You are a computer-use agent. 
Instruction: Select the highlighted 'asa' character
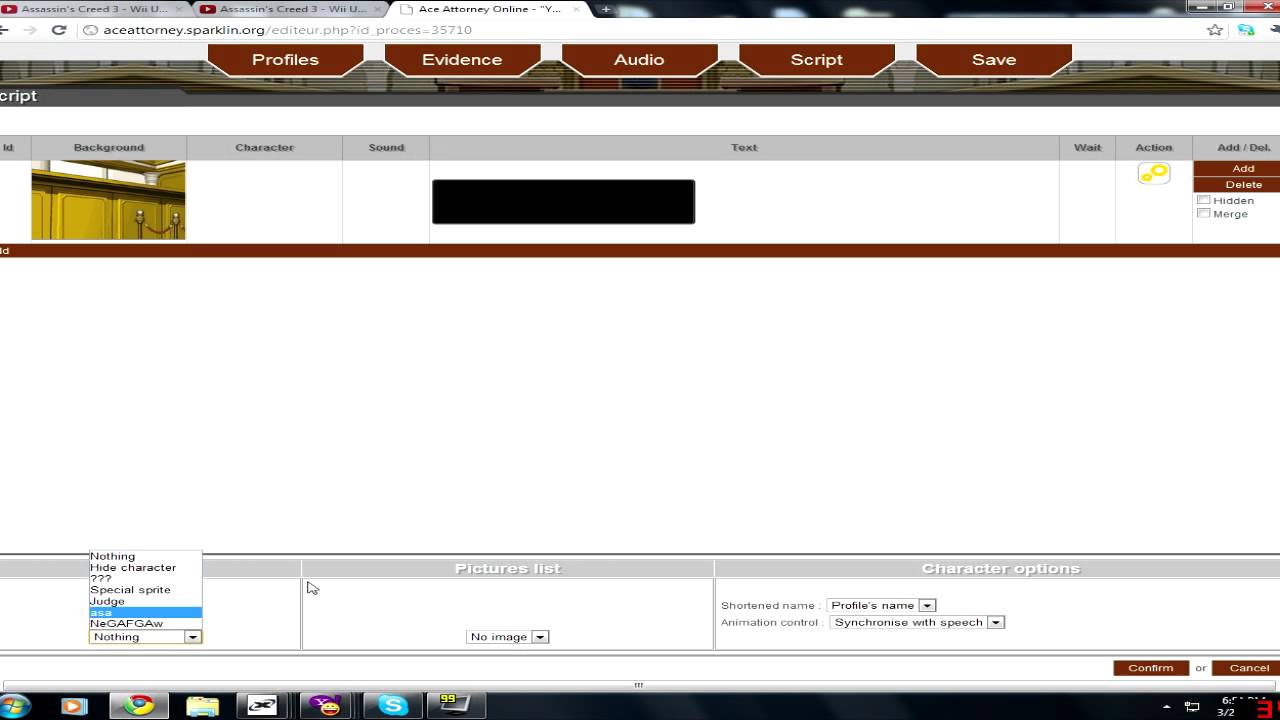click(145, 612)
